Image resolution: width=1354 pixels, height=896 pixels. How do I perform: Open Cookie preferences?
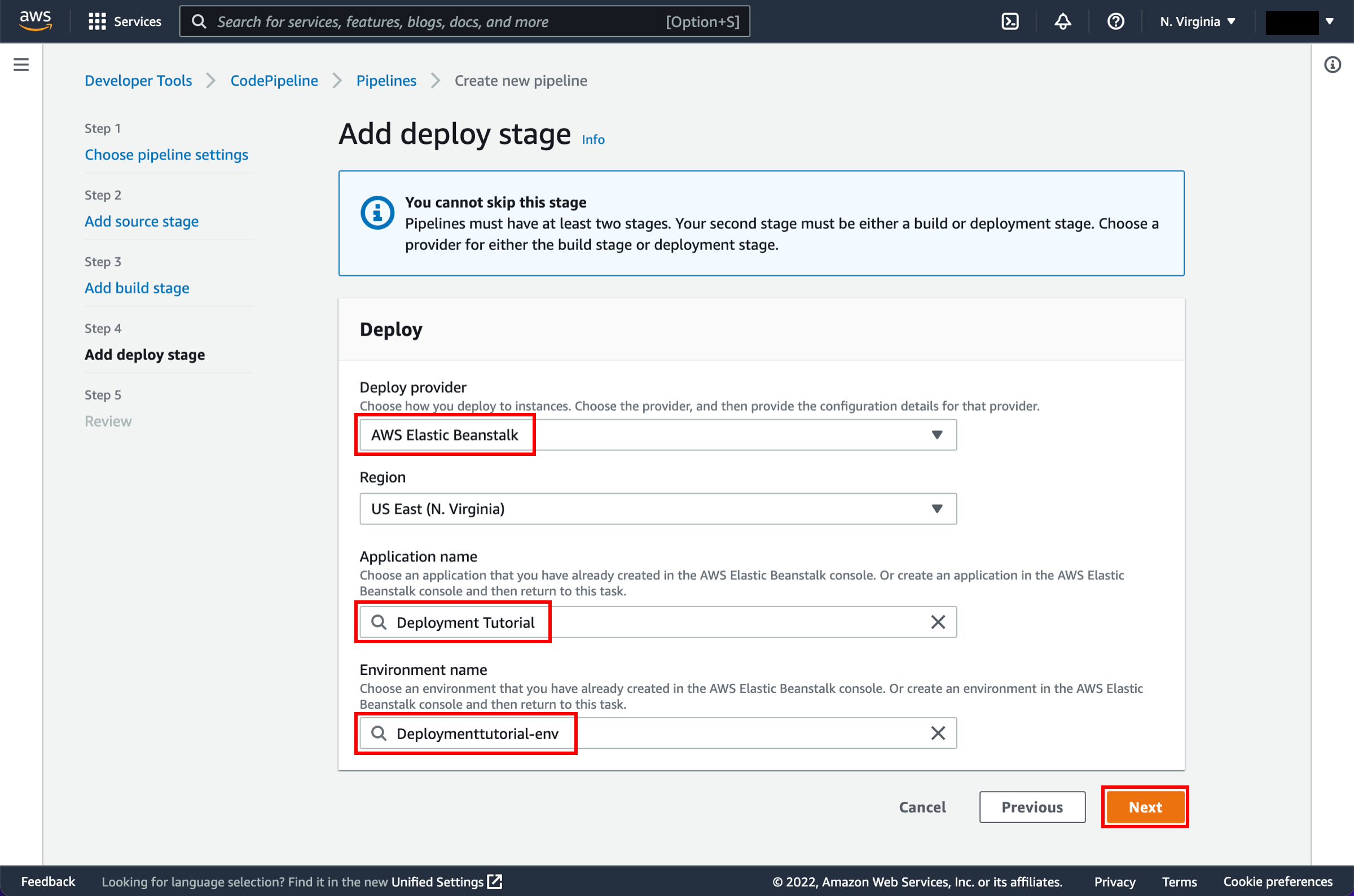coord(1277,882)
